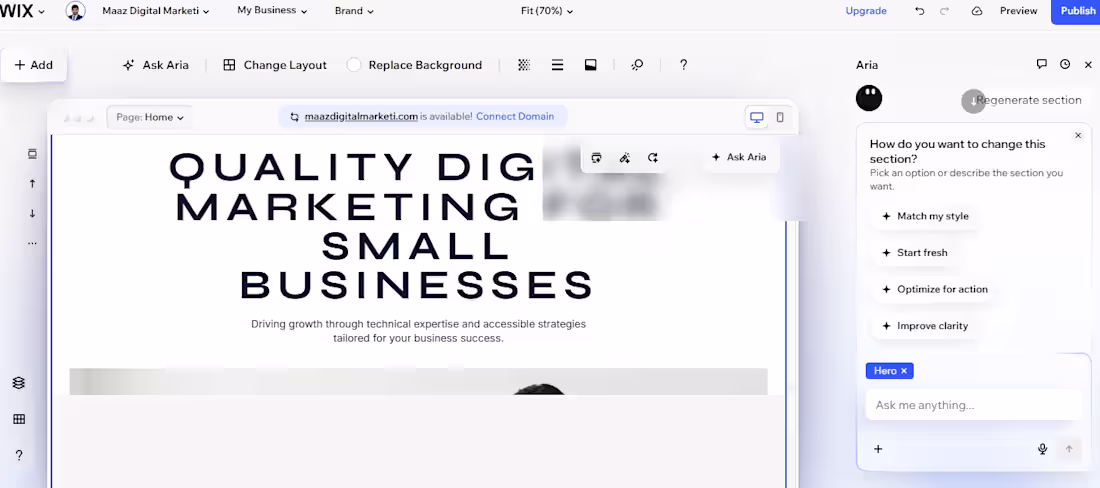Click the Add elements button
1100x488 pixels.
pyautogui.click(x=34, y=65)
